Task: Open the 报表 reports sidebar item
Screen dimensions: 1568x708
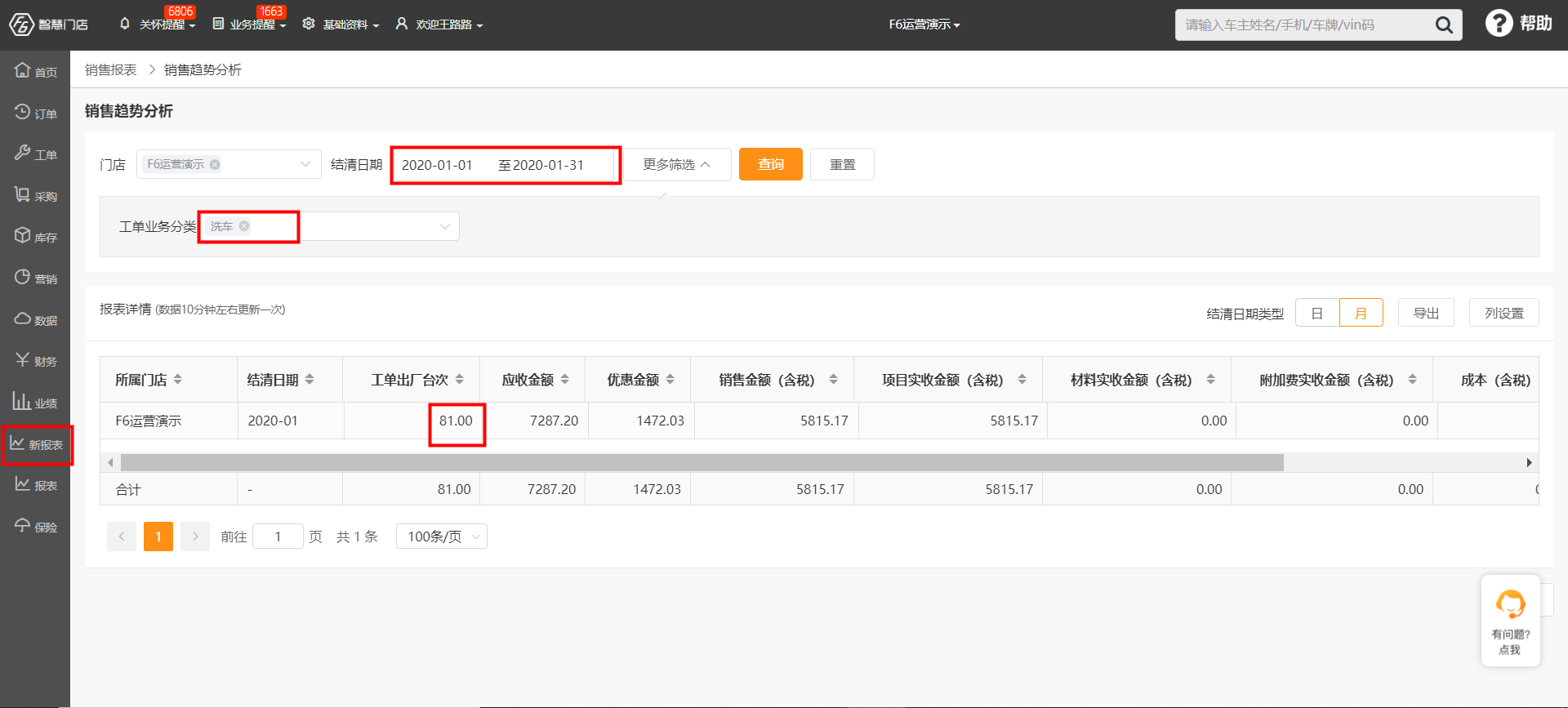Action: coord(35,485)
